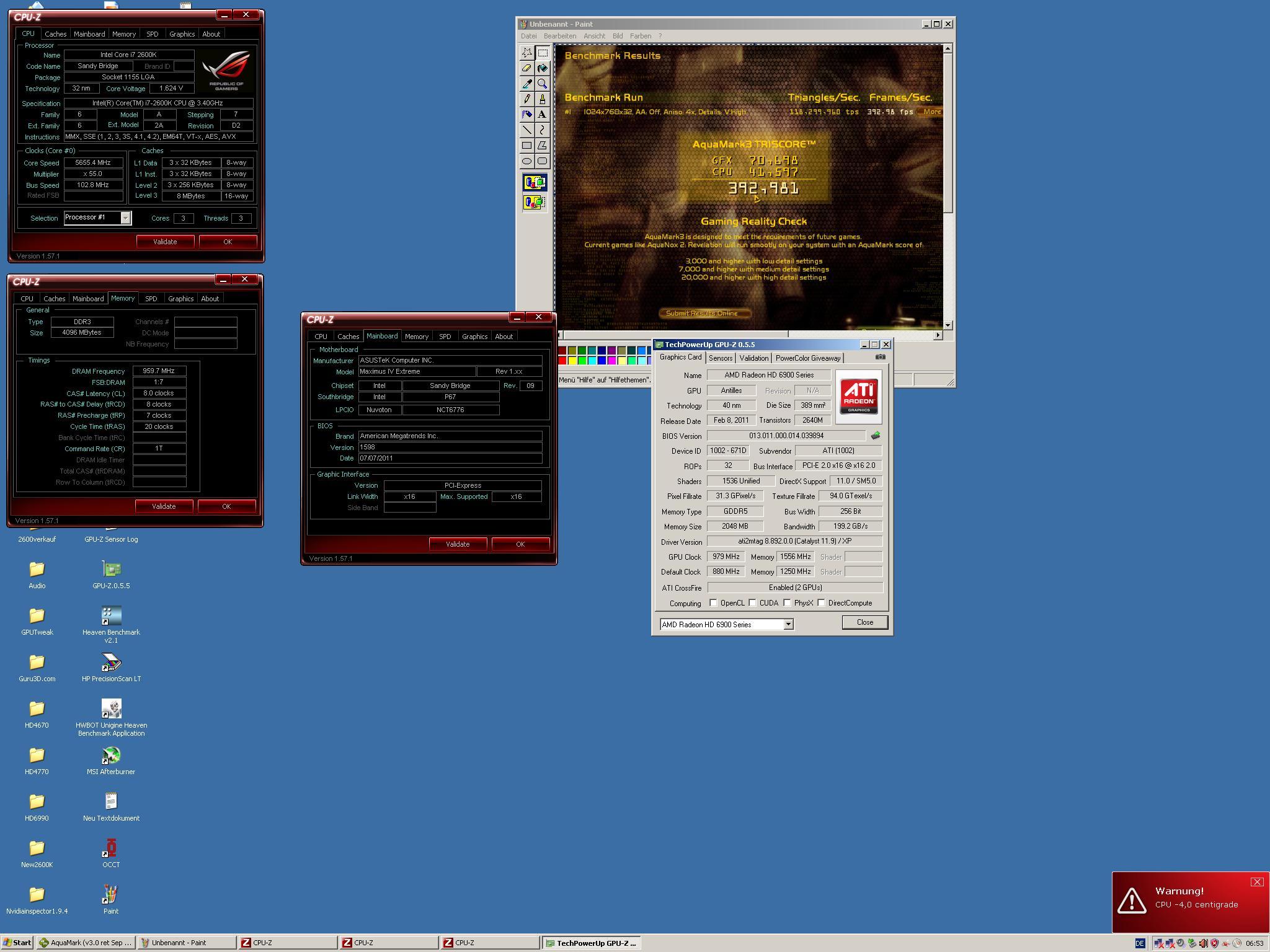Image resolution: width=1270 pixels, height=952 pixels.
Task: Open the MSI Afterburner desktop icon
Action: tap(111, 760)
